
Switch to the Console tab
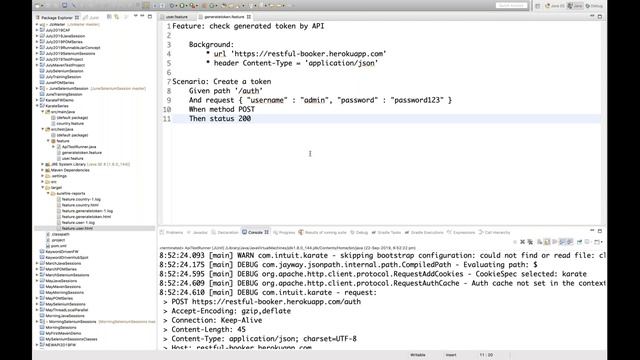255,232
